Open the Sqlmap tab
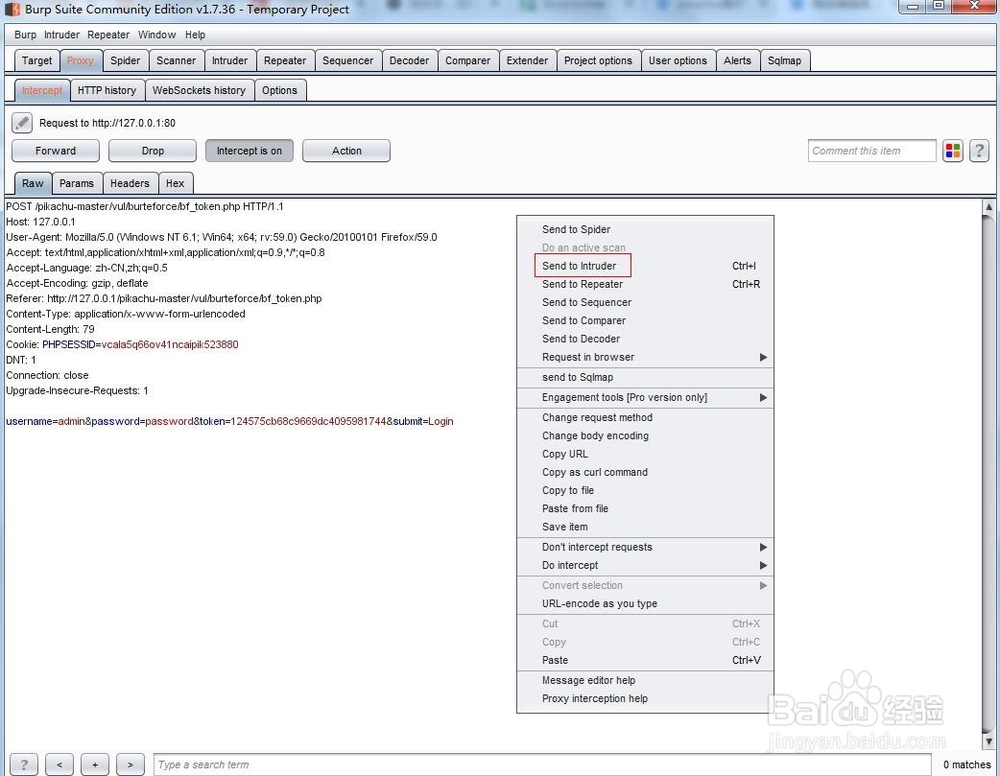 point(784,61)
